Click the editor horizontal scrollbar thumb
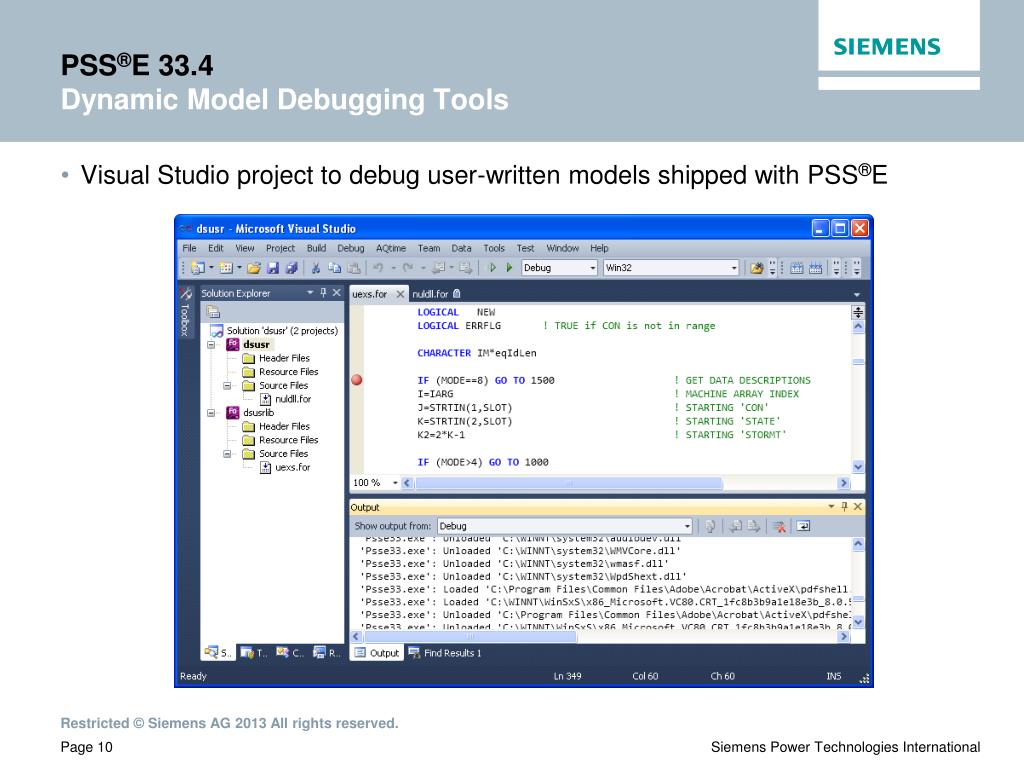This screenshot has height=768, width=1024. click(x=569, y=483)
